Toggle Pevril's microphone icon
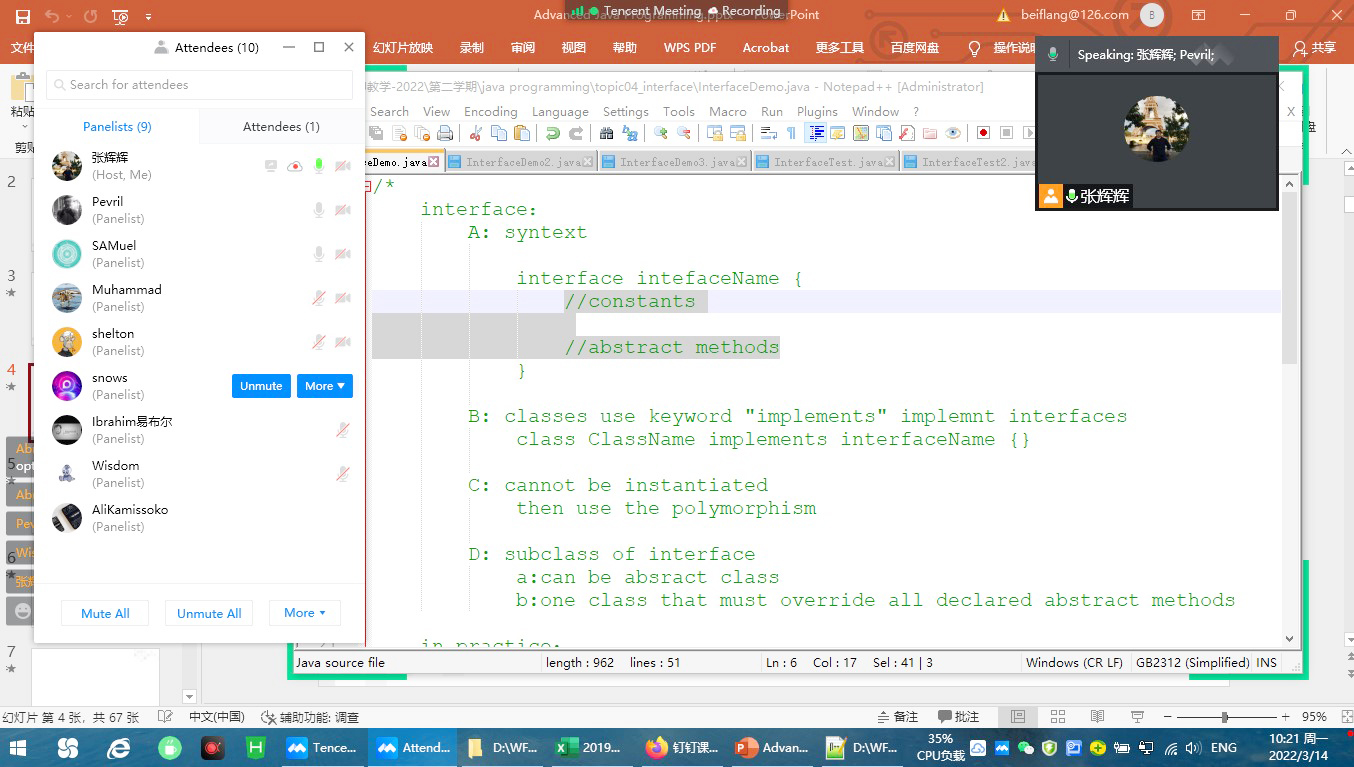1354x767 pixels. 319,210
